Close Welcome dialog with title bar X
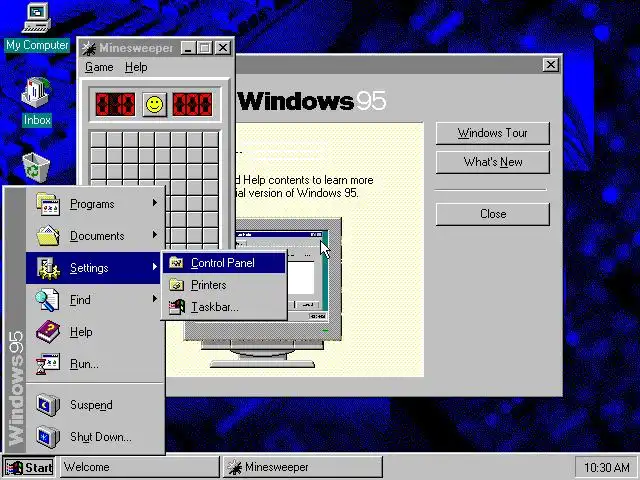This screenshot has height=480, width=640. tap(551, 64)
